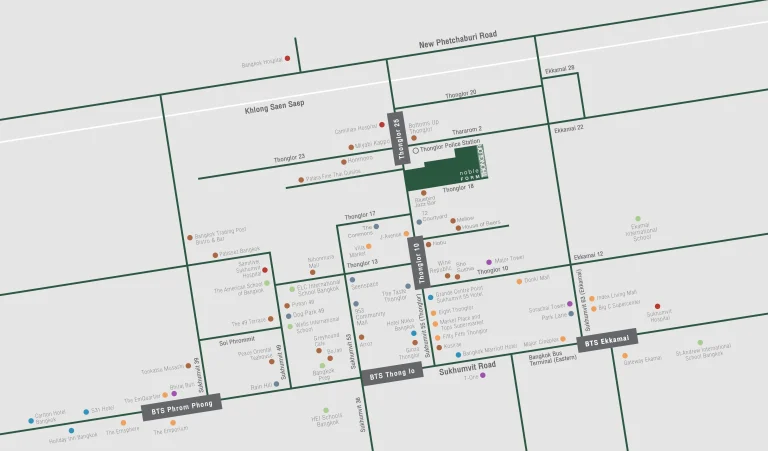Image resolution: width=768 pixels, height=451 pixels.
Task: Click the red marker beside Bangkok Hospital
Action: click(288, 58)
